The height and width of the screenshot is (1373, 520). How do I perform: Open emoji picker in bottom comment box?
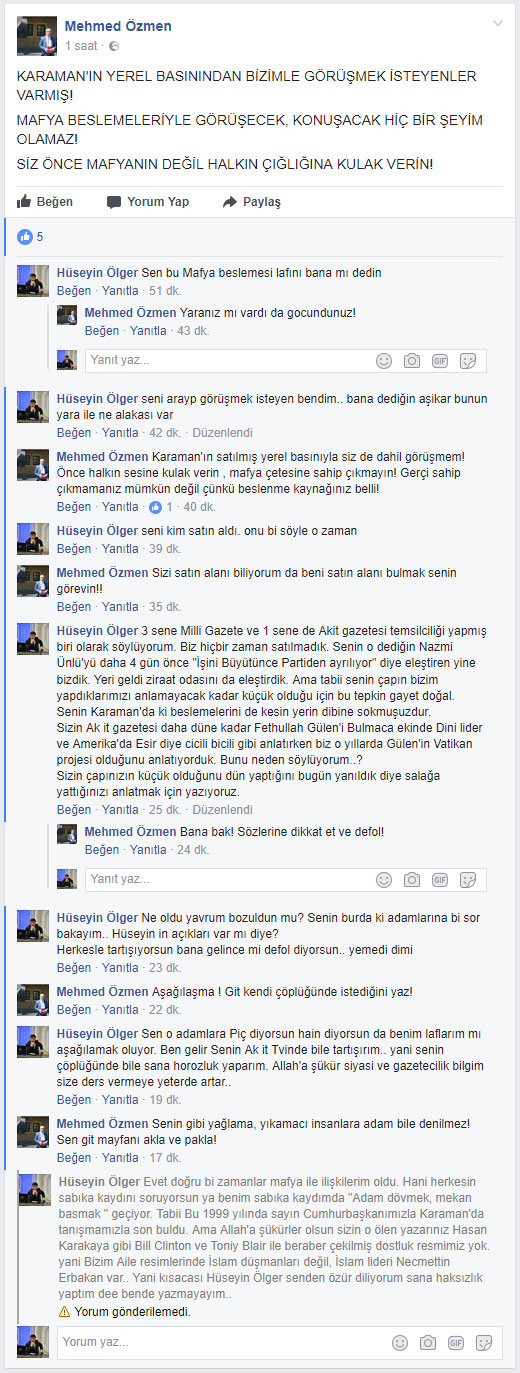point(400,1342)
